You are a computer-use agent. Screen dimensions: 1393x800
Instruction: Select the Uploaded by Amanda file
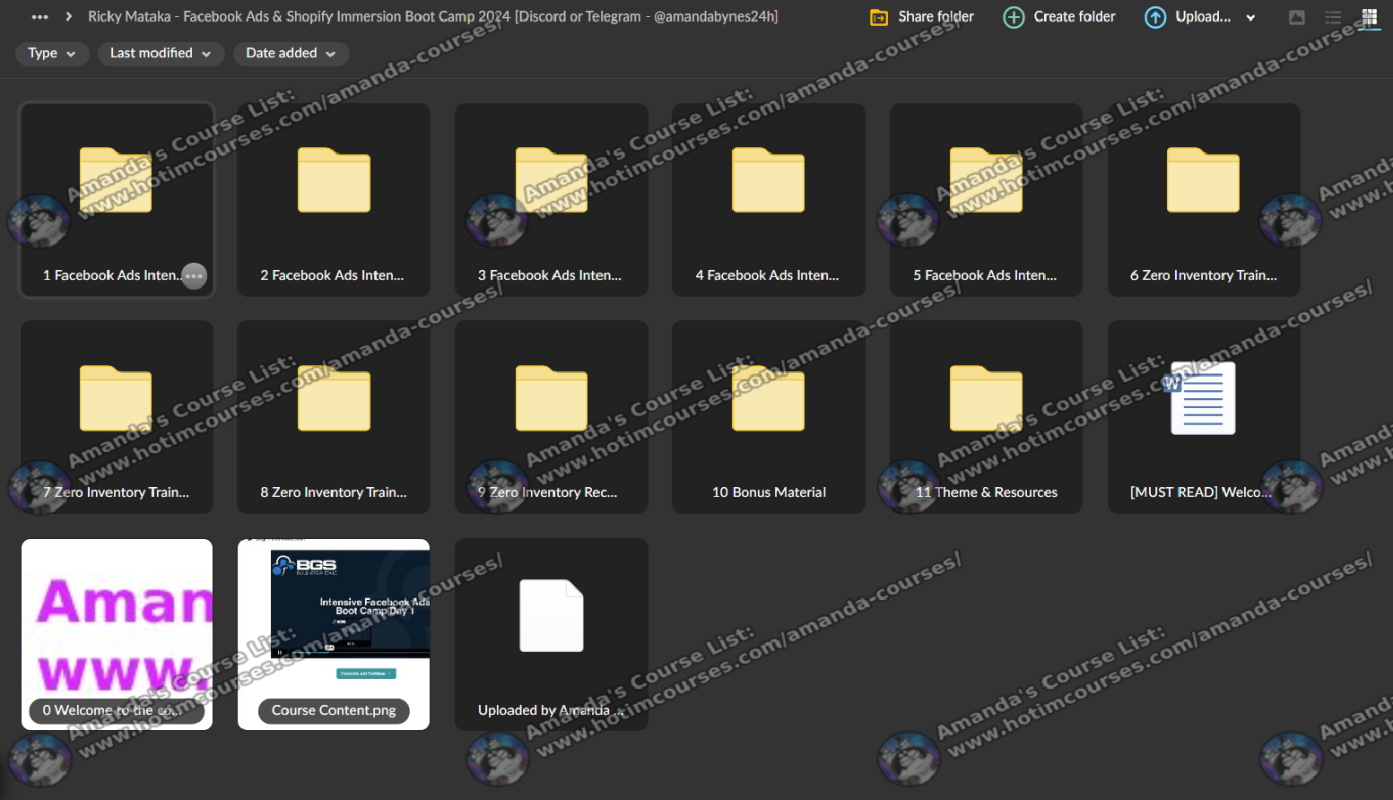click(551, 634)
